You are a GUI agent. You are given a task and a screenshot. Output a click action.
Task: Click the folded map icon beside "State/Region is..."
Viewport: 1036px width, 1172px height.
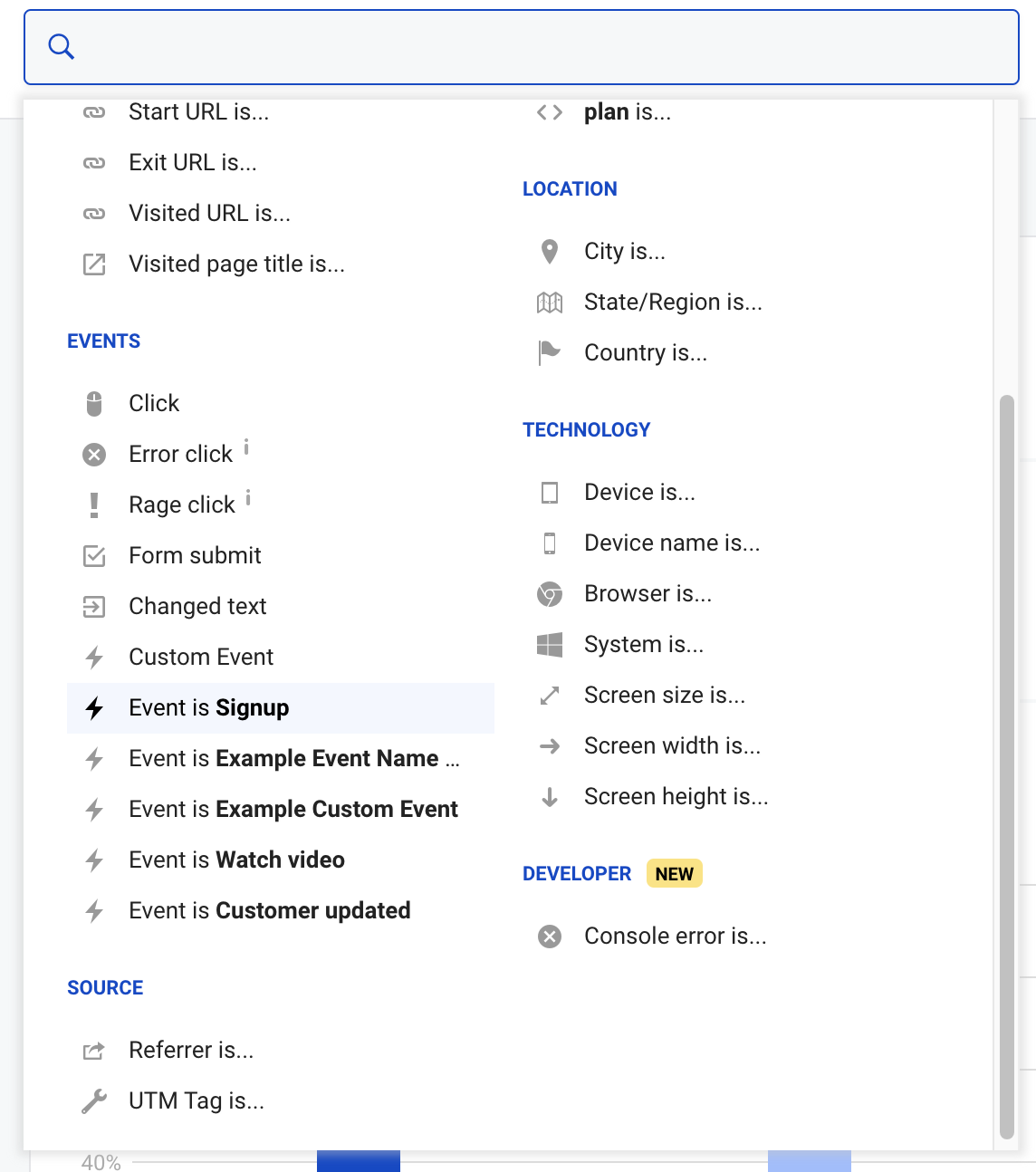pos(549,302)
